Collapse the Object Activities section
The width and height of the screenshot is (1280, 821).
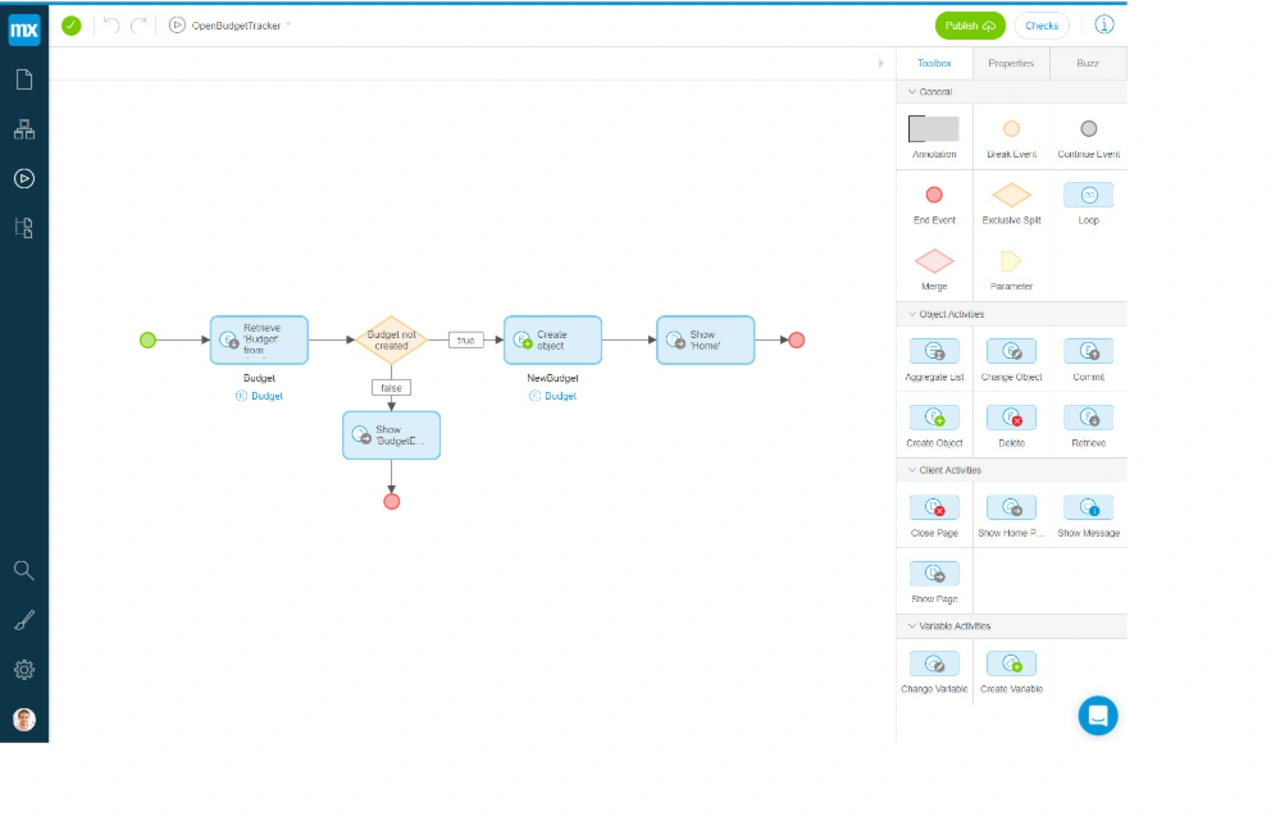pos(912,314)
